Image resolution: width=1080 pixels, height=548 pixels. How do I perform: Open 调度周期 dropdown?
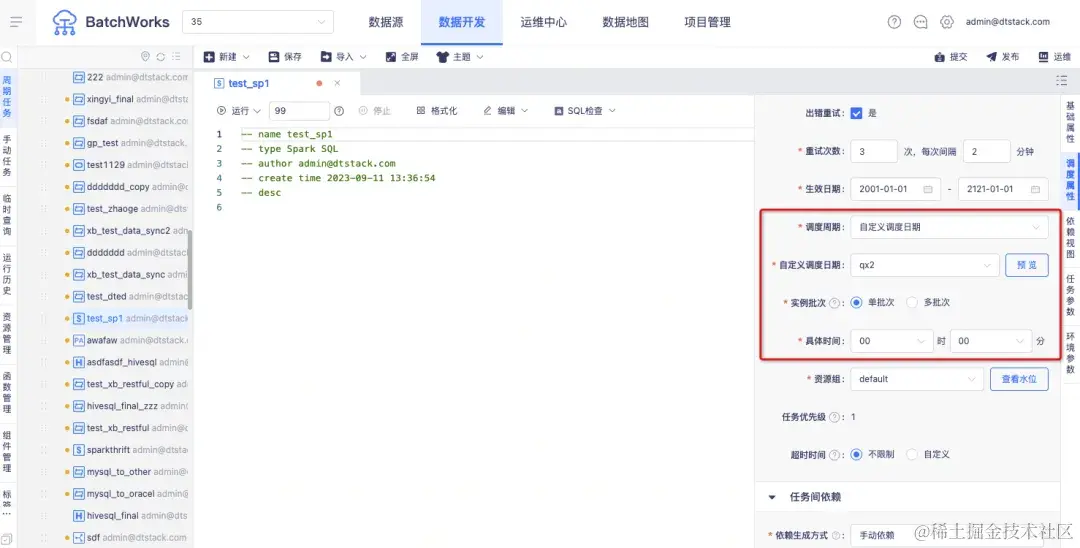pyautogui.click(x=949, y=227)
